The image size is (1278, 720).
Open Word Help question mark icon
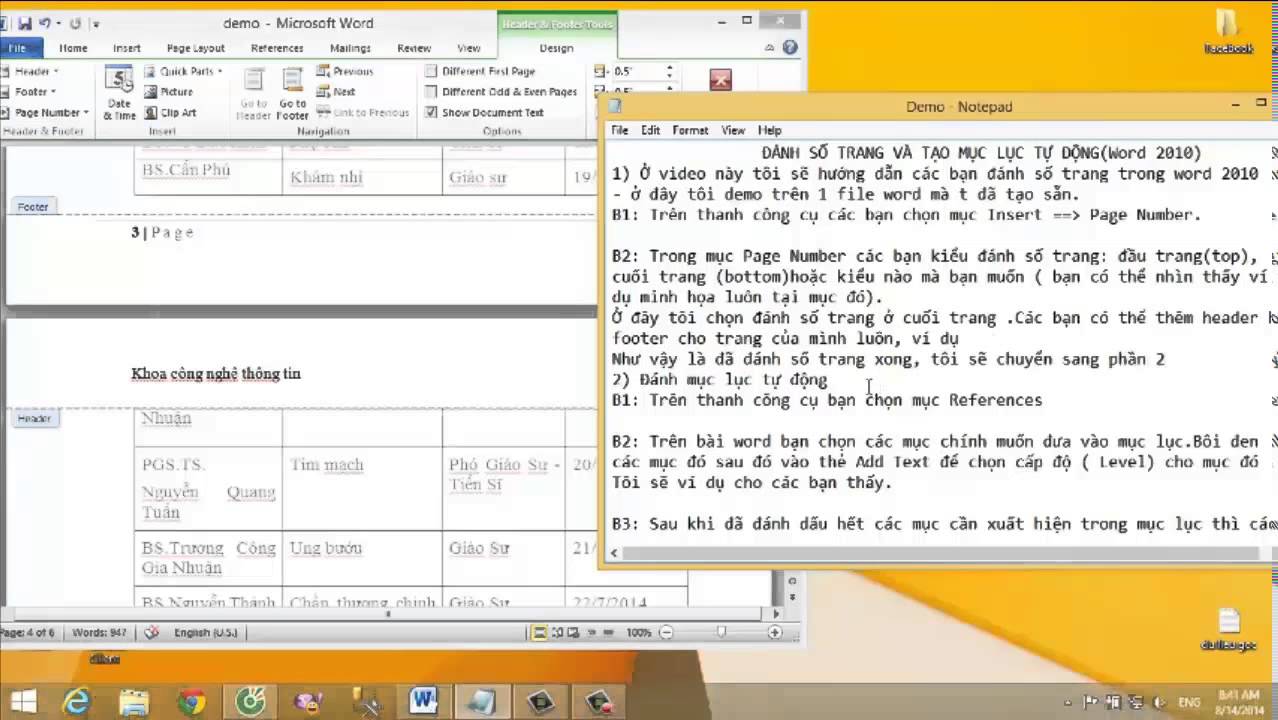click(790, 48)
